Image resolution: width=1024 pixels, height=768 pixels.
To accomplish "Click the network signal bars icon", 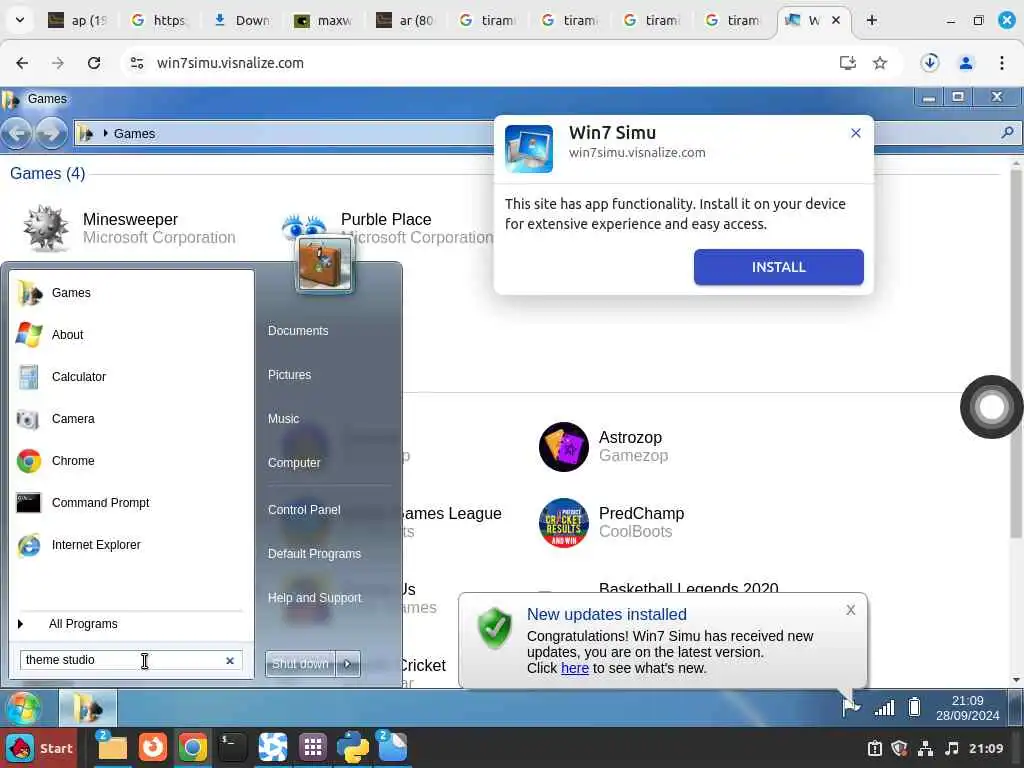I will (x=884, y=707).
